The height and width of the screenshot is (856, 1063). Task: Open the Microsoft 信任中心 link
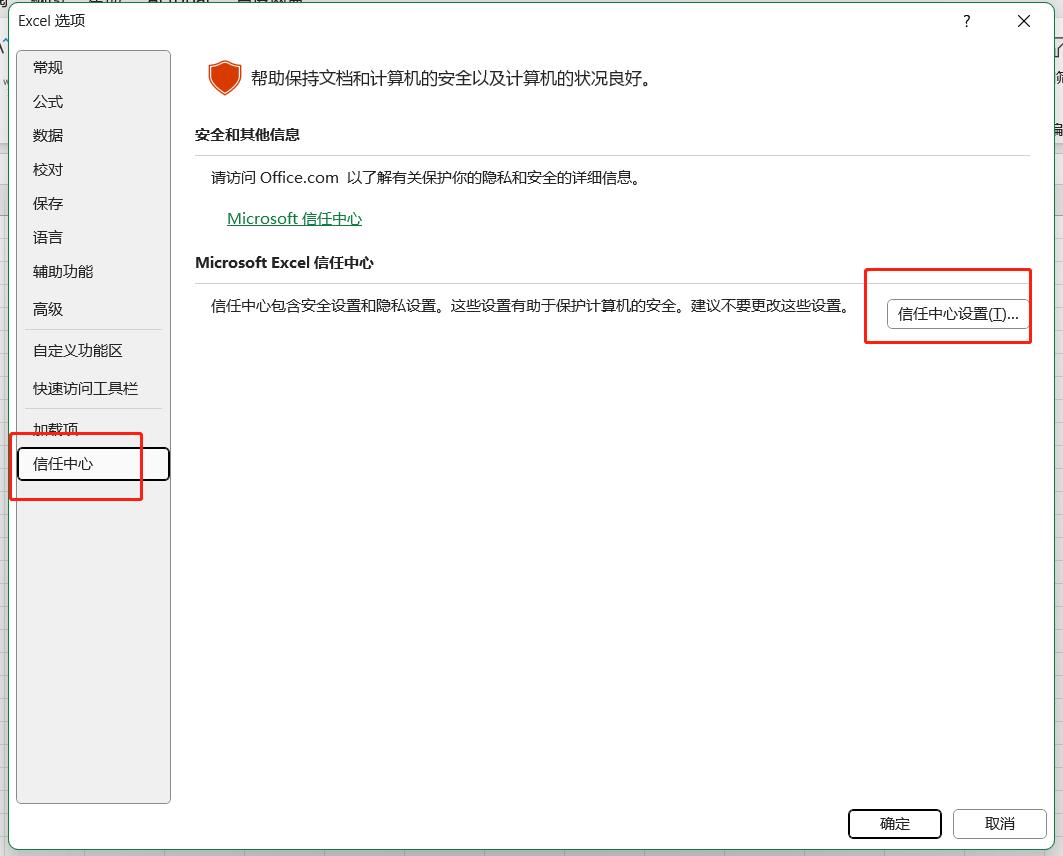[x=294, y=218]
